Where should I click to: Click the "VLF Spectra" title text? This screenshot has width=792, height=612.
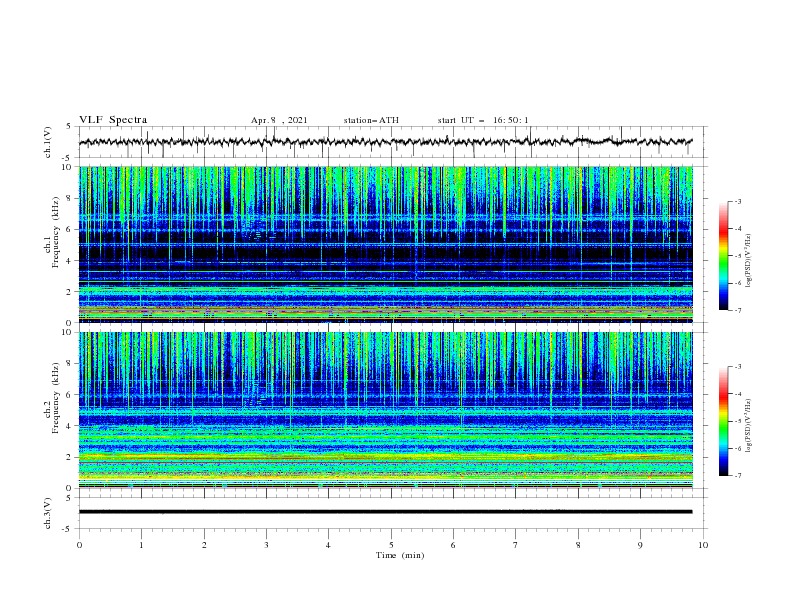coord(113,120)
